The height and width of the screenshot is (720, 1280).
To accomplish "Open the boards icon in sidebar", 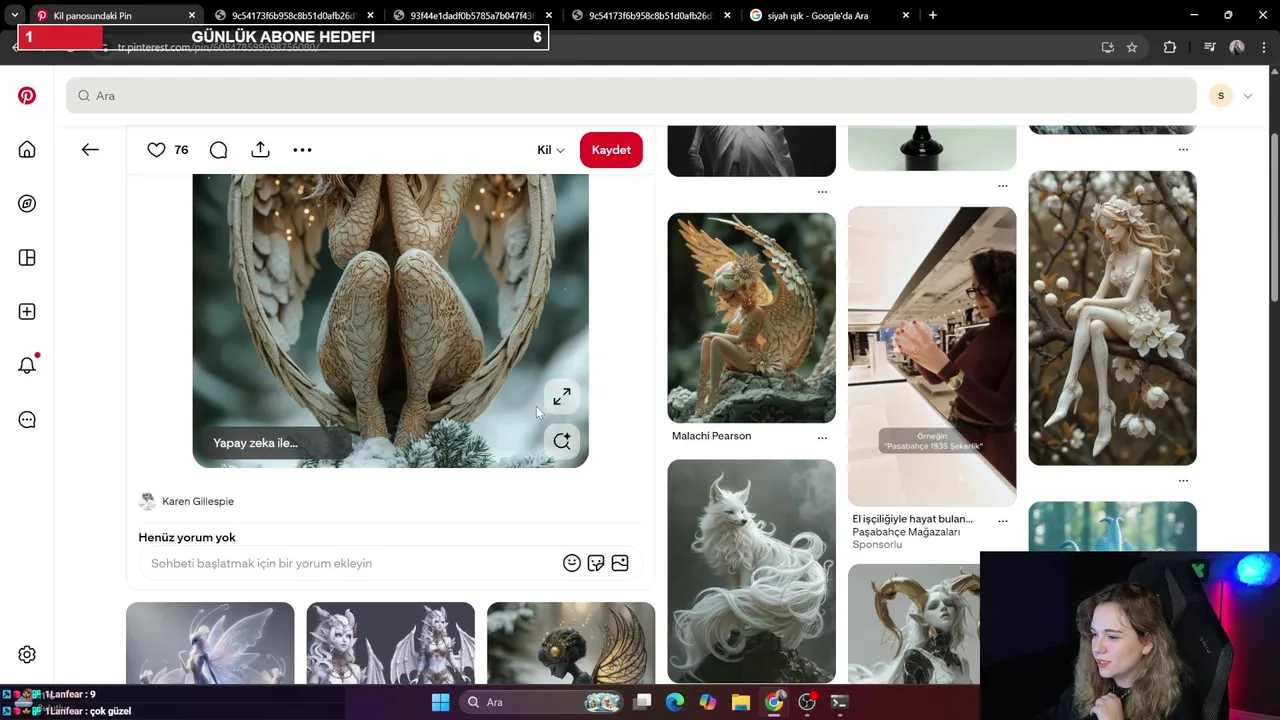I will 27,258.
